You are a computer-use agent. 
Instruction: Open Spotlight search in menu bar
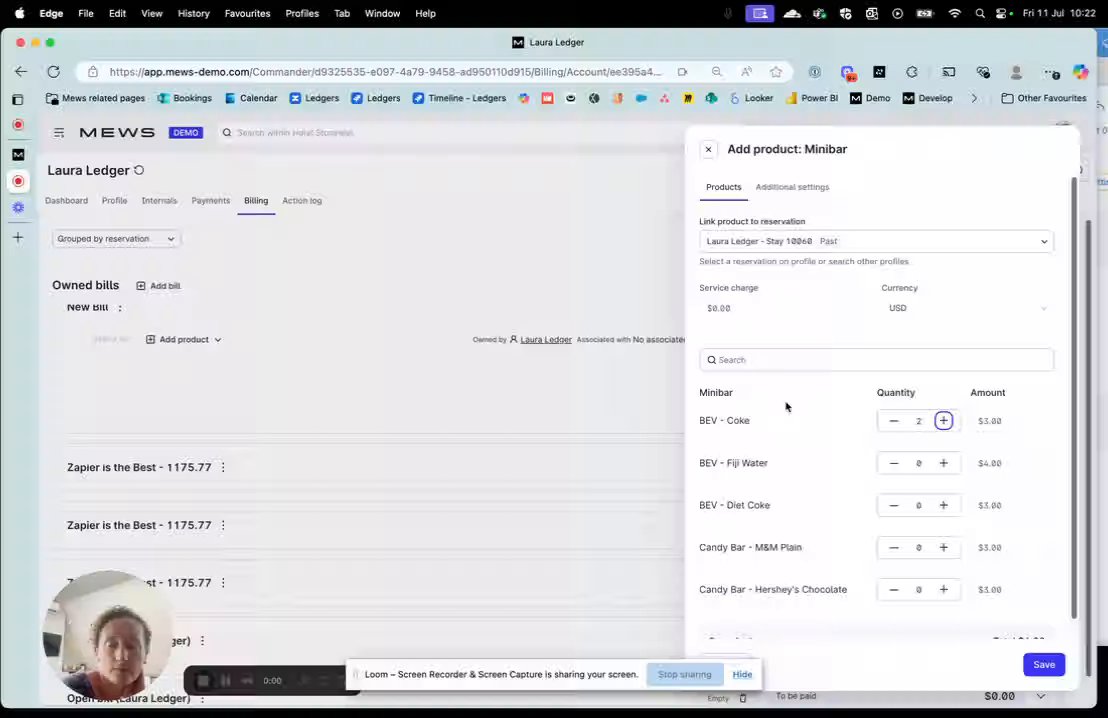pyautogui.click(x=979, y=13)
